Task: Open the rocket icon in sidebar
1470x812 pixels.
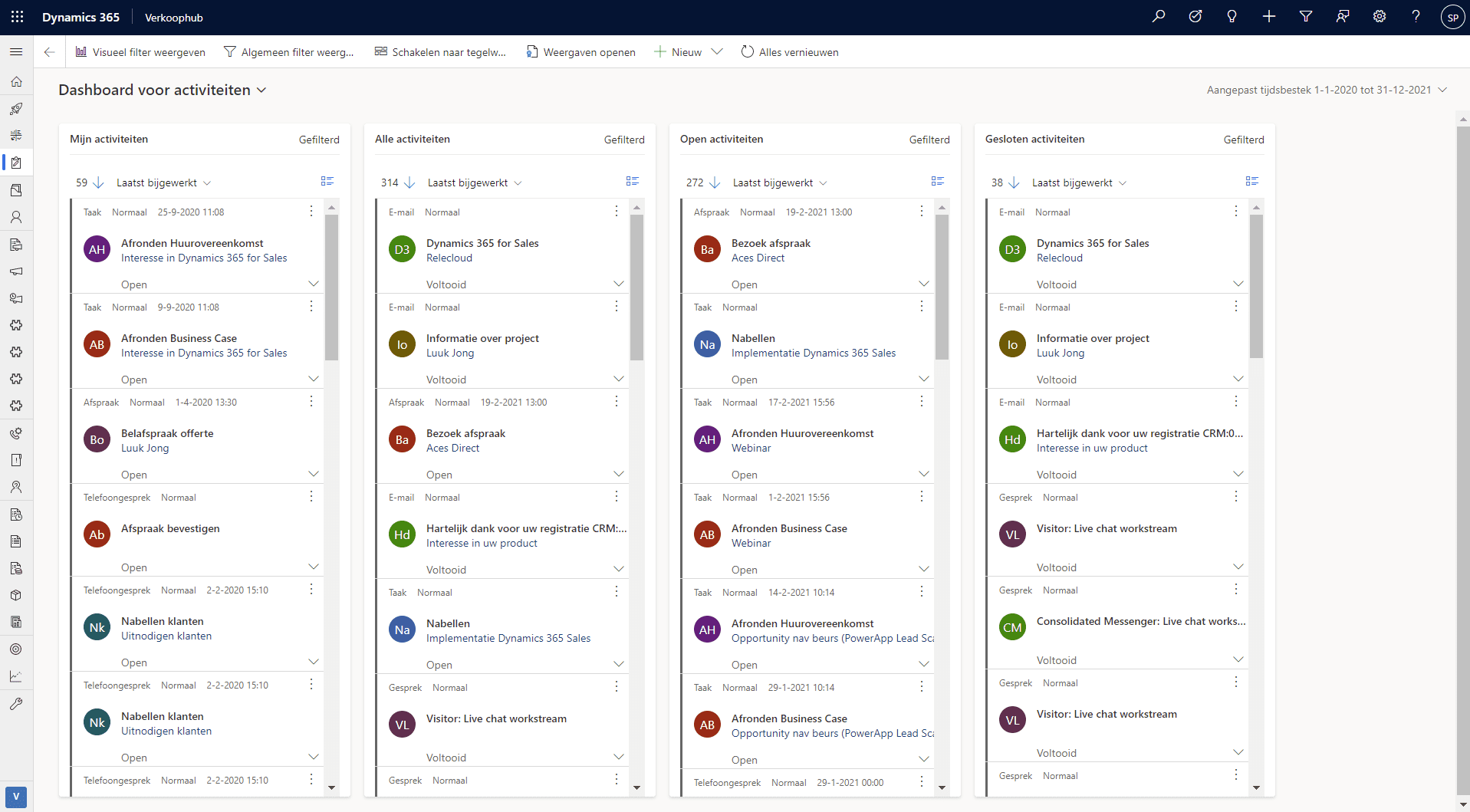Action: tap(16, 108)
